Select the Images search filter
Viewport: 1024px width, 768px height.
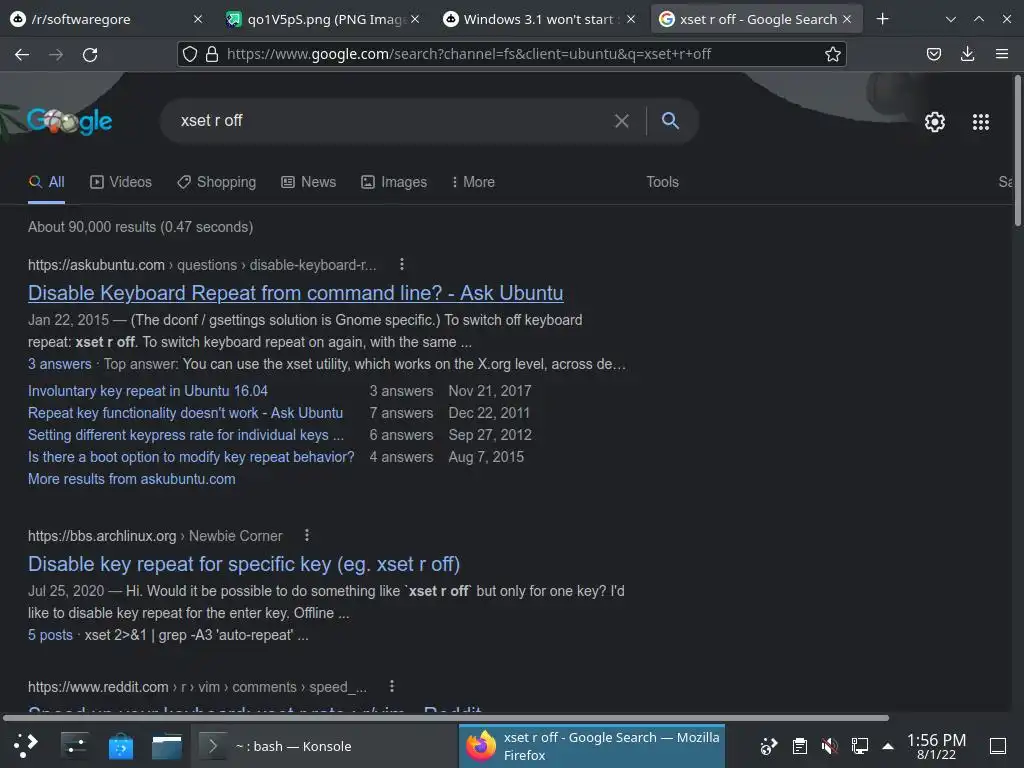(x=394, y=182)
